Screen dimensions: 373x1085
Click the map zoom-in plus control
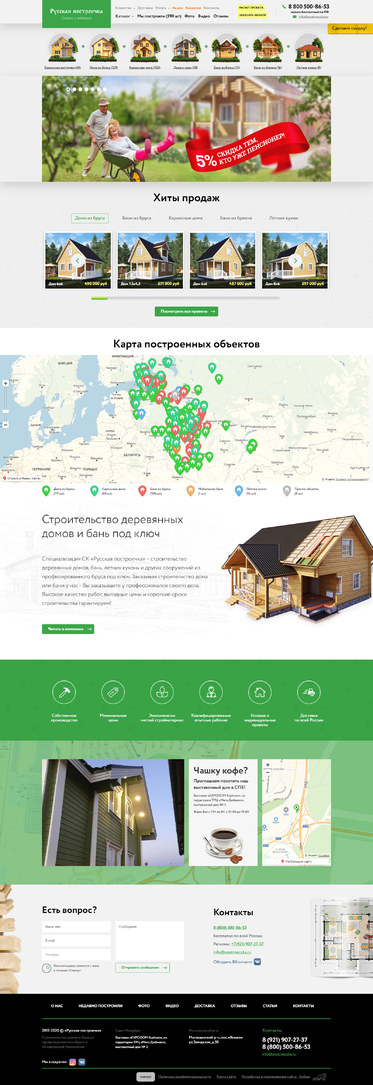(6, 383)
